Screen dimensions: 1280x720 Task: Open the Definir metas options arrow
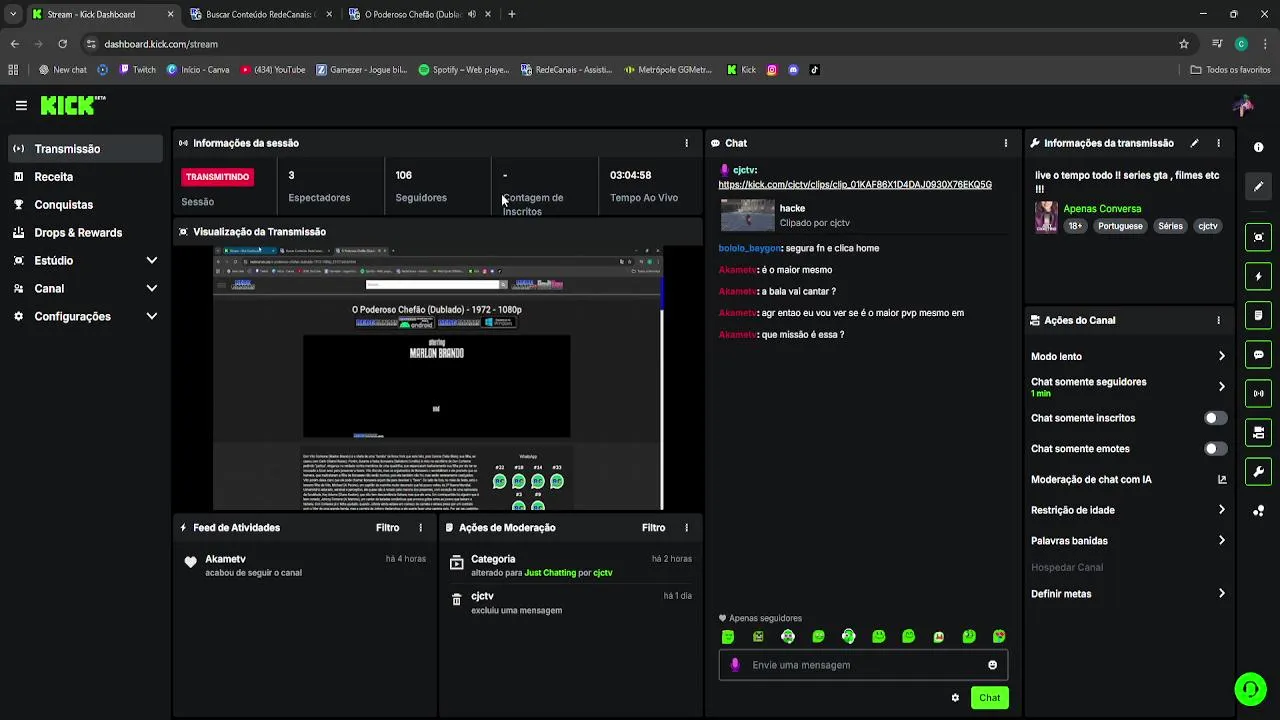1221,594
